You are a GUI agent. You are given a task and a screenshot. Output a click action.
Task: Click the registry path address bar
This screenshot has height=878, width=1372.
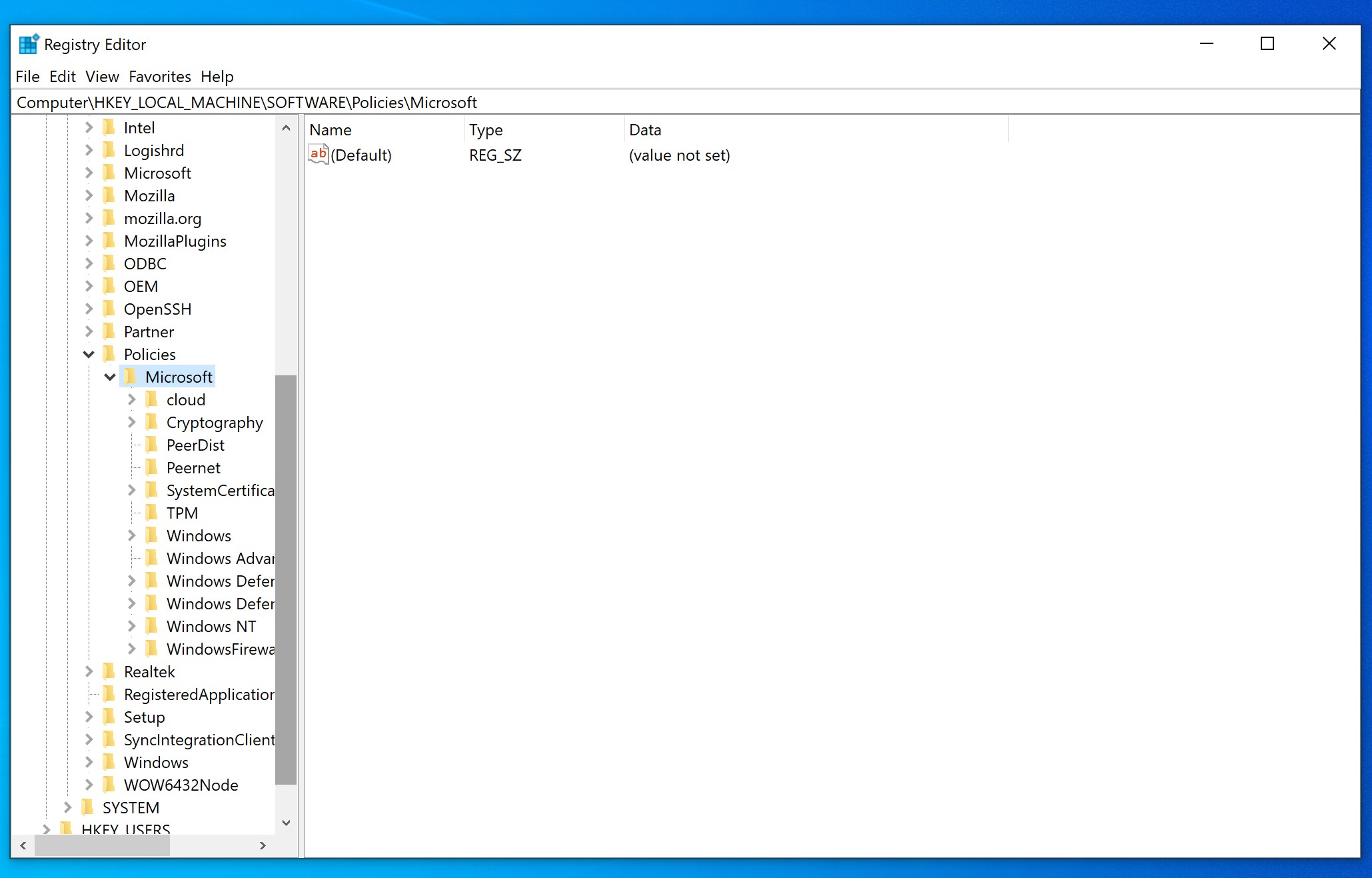click(x=686, y=102)
